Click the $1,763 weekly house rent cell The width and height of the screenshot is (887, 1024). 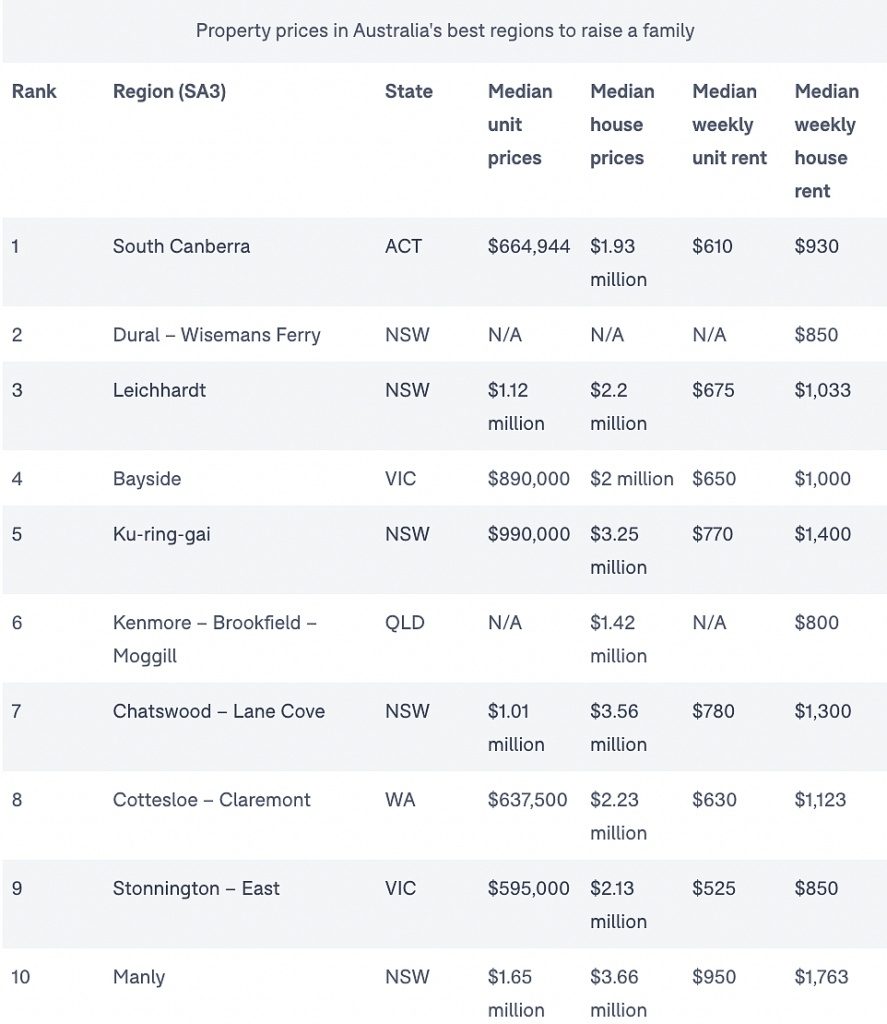tap(822, 978)
